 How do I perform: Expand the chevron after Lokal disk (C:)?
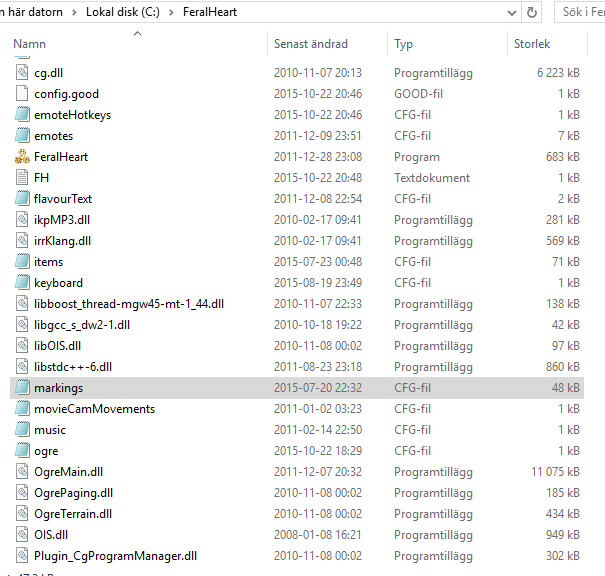(x=171, y=12)
